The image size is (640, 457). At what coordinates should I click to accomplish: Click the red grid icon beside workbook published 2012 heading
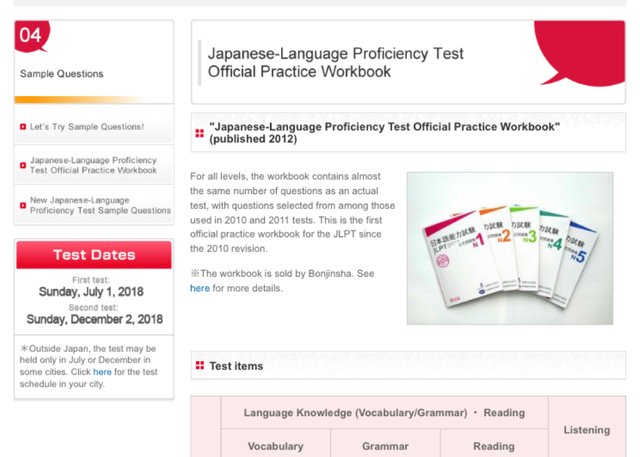[x=200, y=133]
